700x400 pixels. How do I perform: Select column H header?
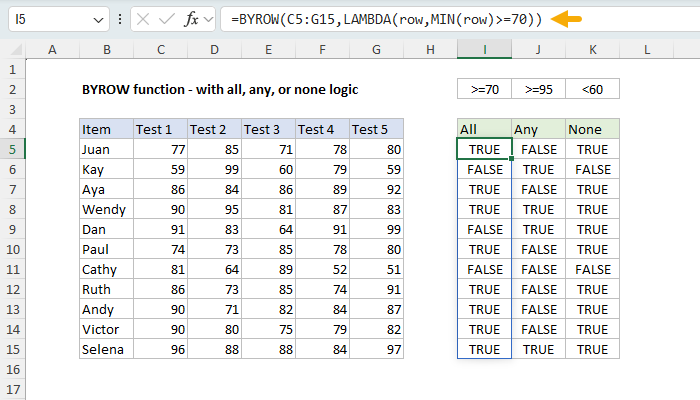[430, 50]
